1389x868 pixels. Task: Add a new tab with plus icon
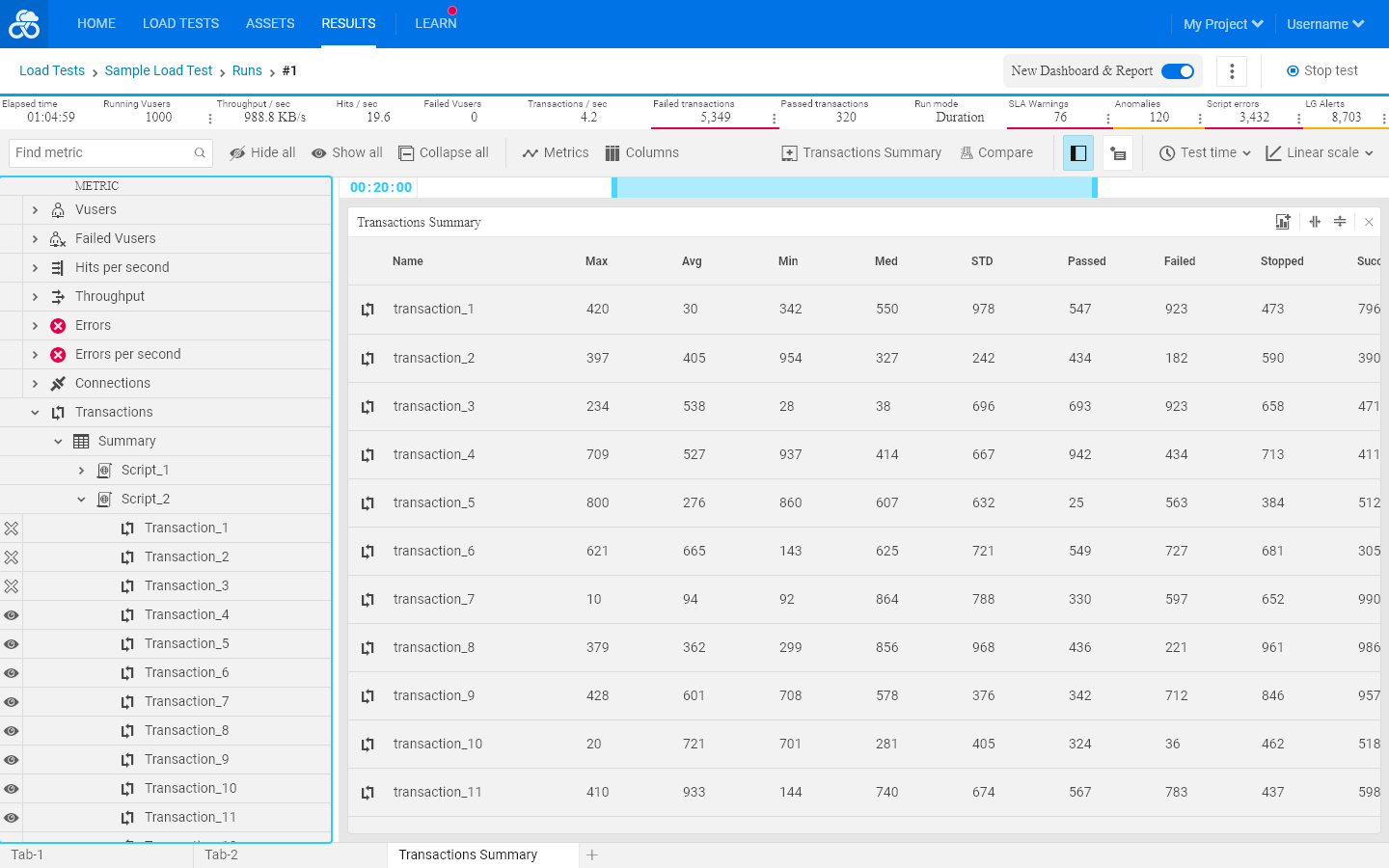coord(592,855)
